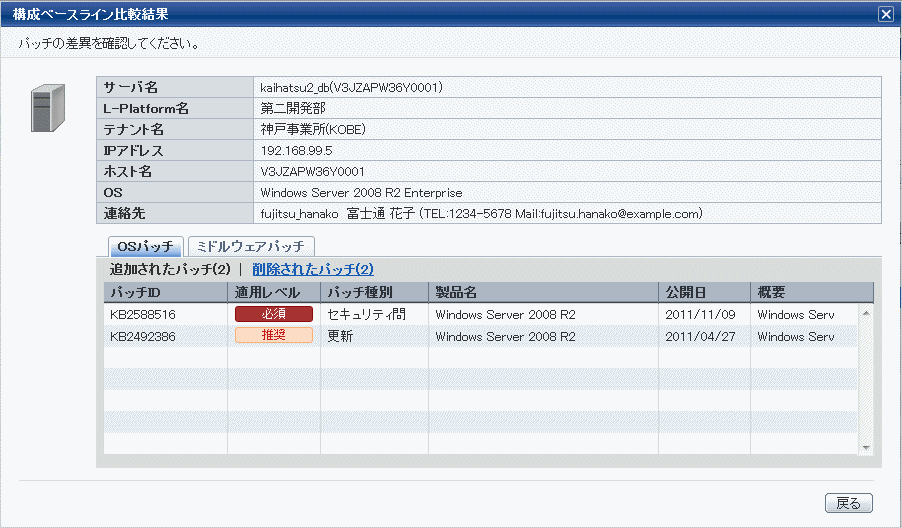This screenshot has width=902, height=528.
Task: Click the 必須 level badge
Action: (x=274, y=313)
